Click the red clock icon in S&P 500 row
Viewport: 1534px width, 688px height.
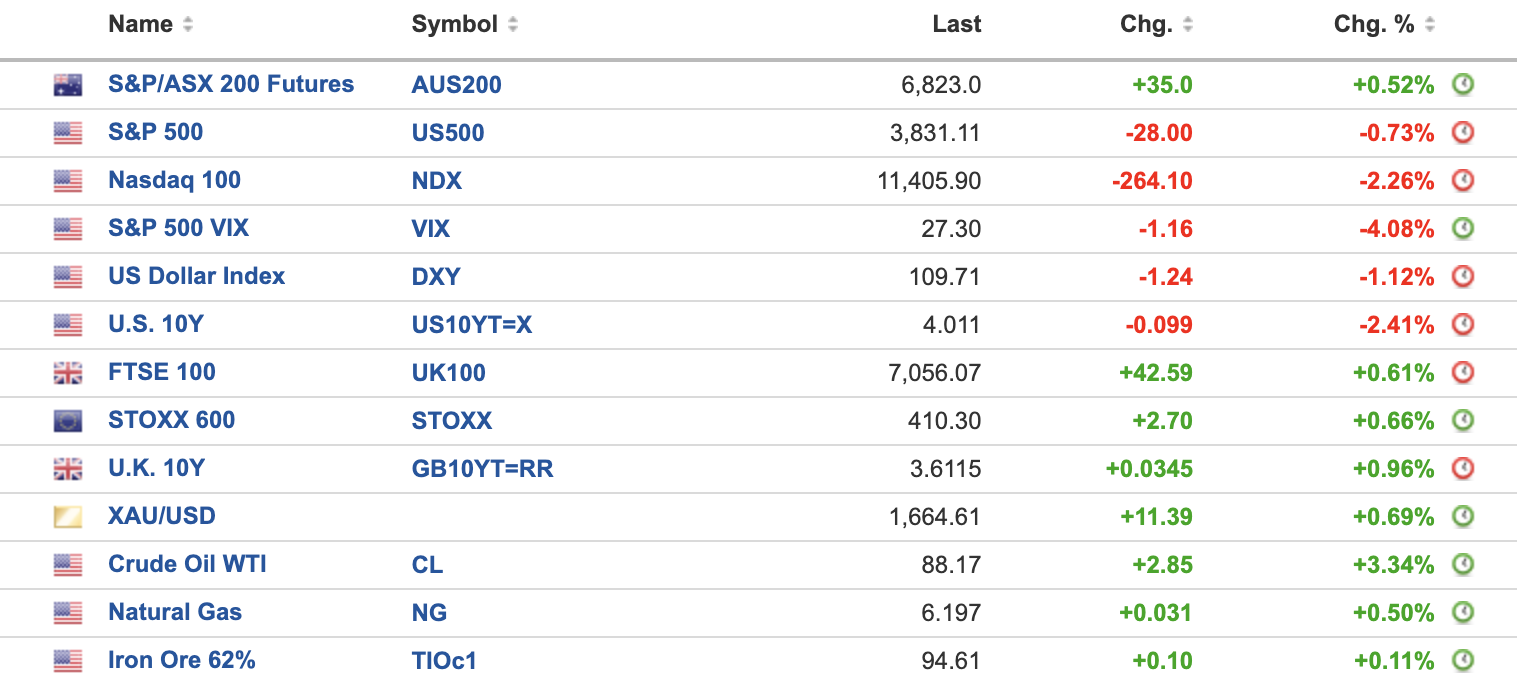pyautogui.click(x=1463, y=132)
